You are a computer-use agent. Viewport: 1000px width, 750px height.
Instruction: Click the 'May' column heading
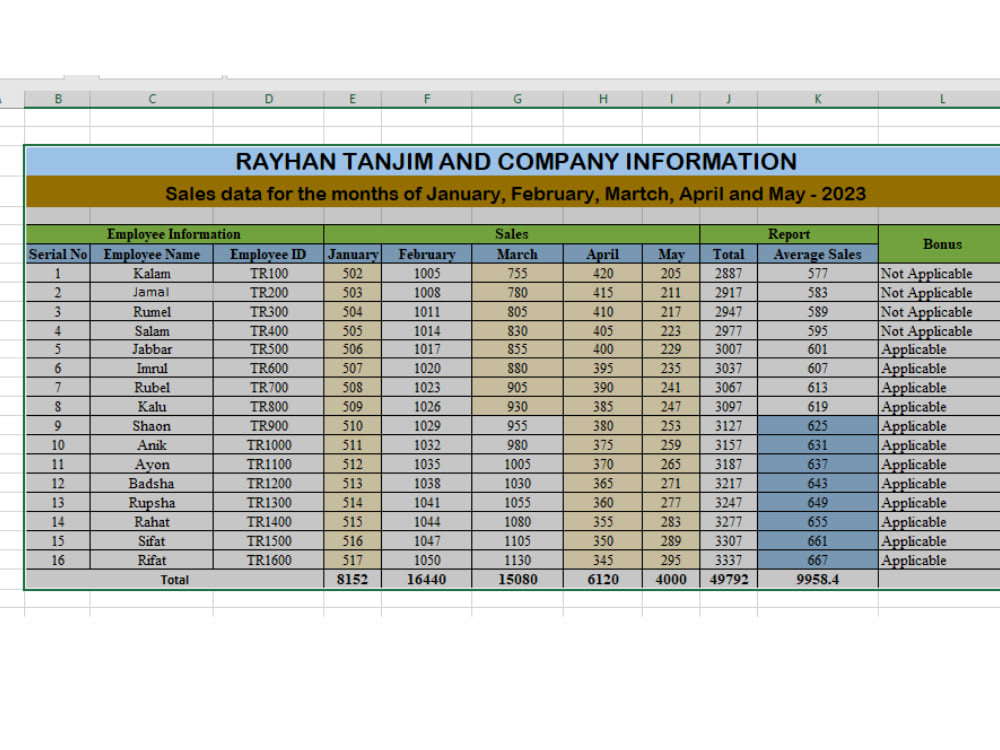coord(671,254)
